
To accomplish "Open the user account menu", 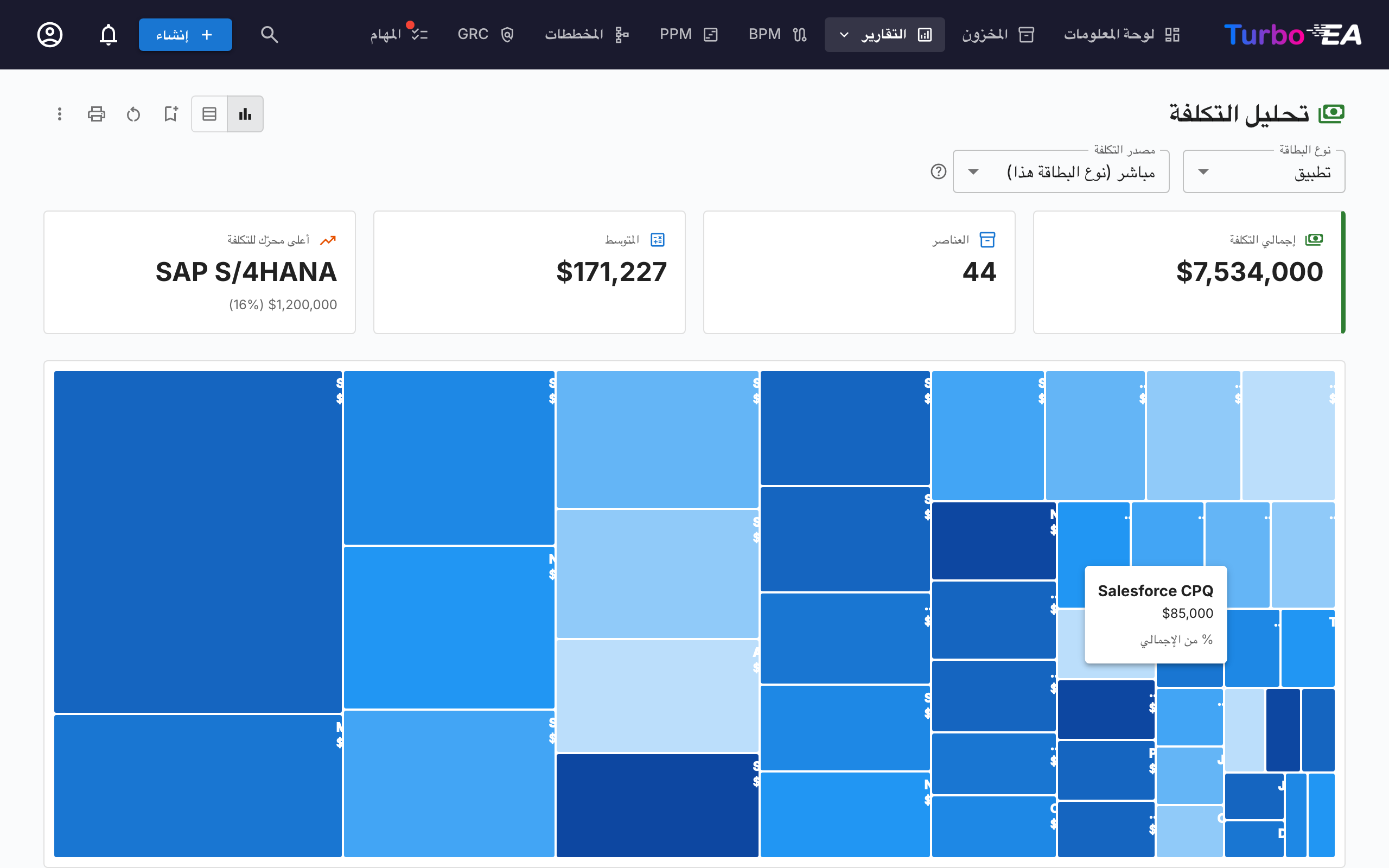I will (50, 34).
